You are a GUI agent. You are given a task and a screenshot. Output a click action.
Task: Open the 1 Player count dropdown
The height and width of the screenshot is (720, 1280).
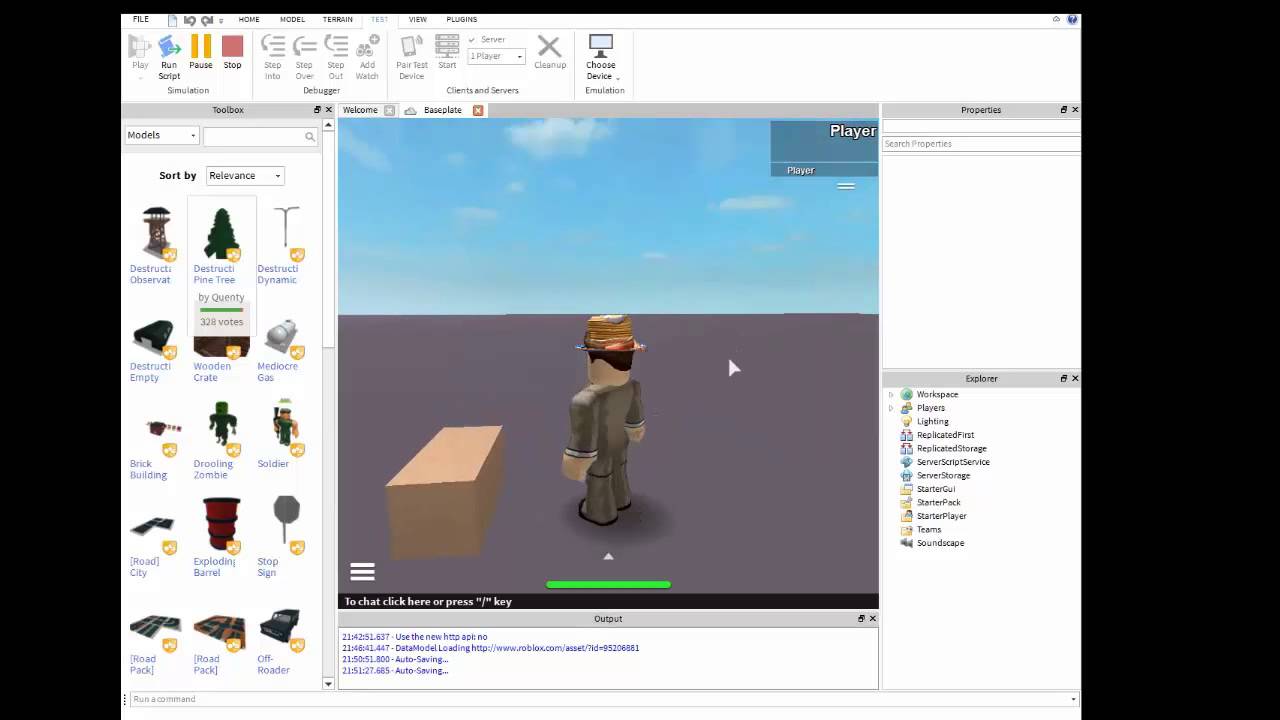[497, 56]
